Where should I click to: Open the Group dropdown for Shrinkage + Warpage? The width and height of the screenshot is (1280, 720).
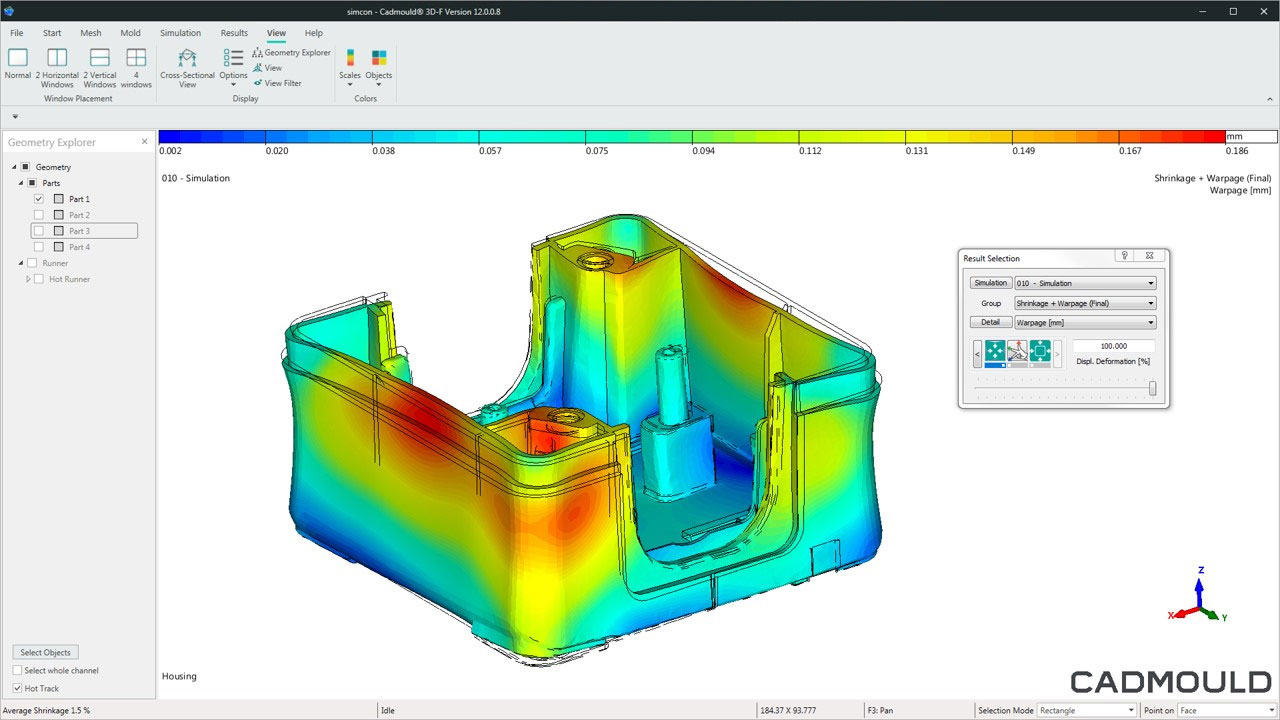click(x=1085, y=303)
